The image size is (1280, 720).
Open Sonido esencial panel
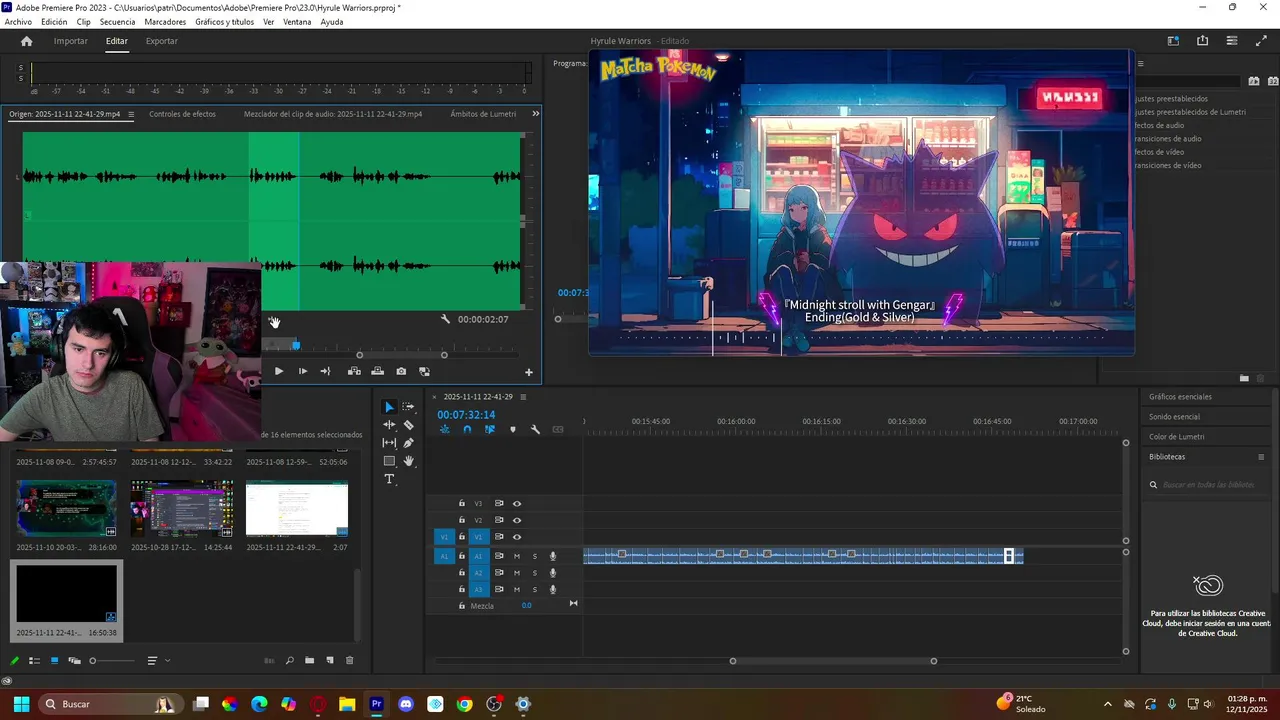tap(1174, 417)
